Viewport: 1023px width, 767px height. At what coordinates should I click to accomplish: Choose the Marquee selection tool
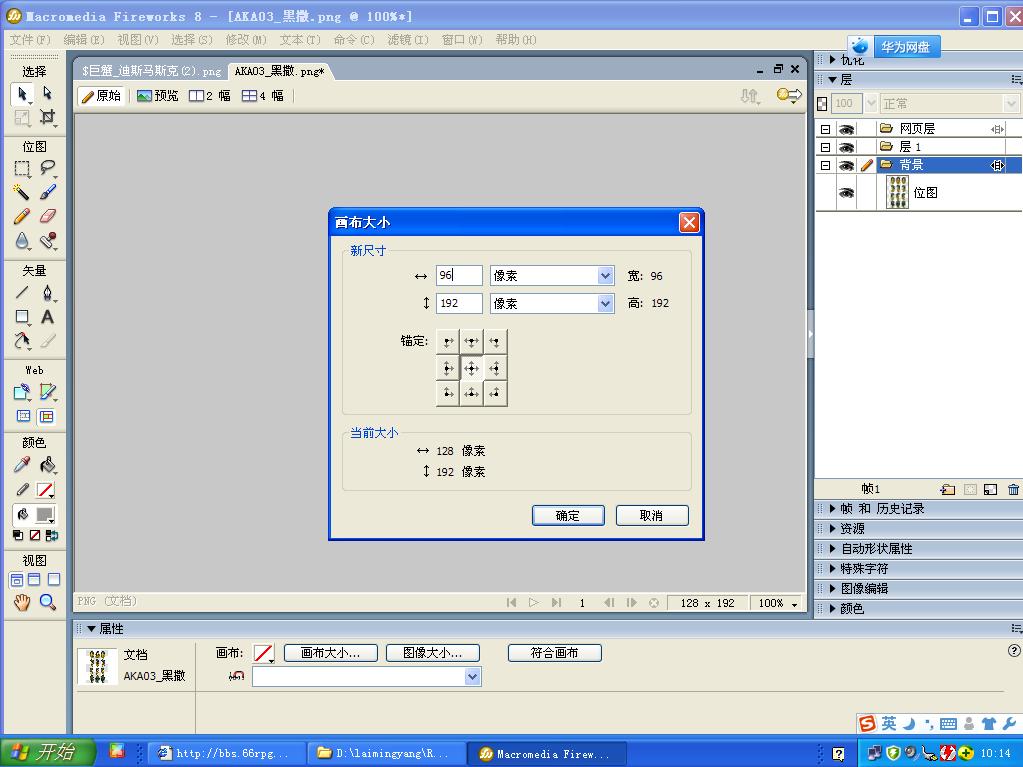pos(22,168)
